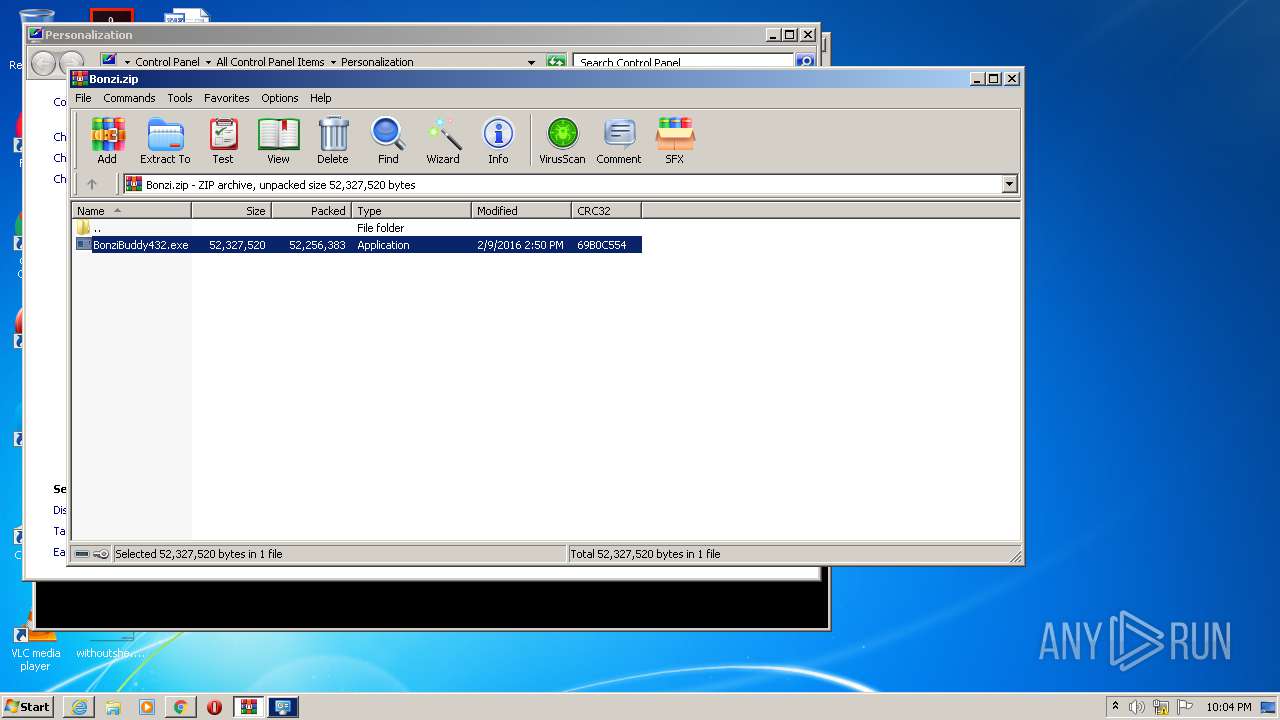The height and width of the screenshot is (720, 1280).
Task: Open Windows Media Player from taskbar
Action: [x=147, y=707]
